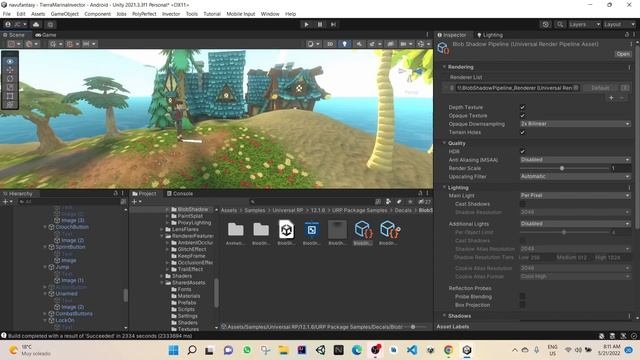Screen dimensions: 640x360
Task: Toggle Depth Texture checkbox
Action: pos(522,107)
